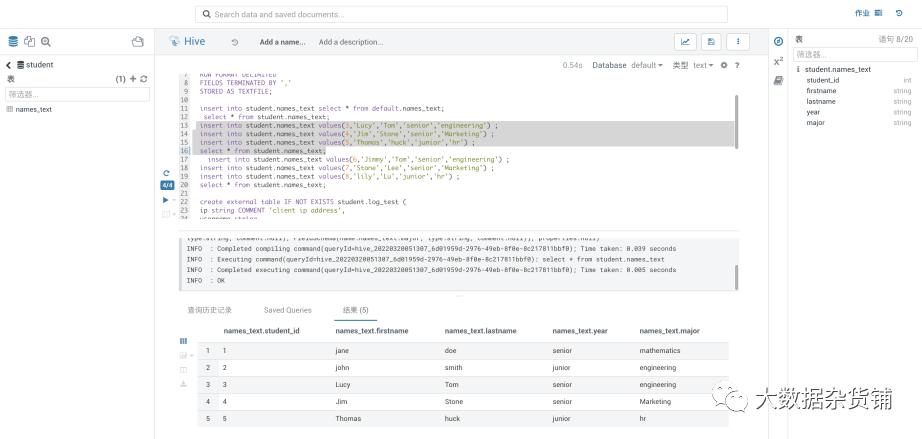Open the functions x² panel icon
The height and width of the screenshot is (439, 922).
coord(778,61)
